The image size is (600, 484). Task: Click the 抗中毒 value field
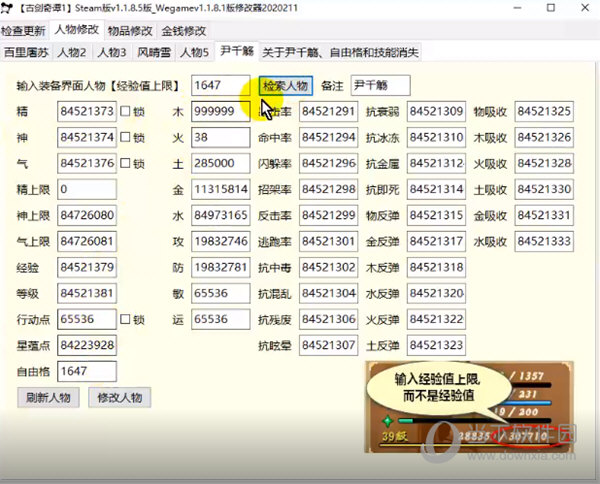(329, 267)
